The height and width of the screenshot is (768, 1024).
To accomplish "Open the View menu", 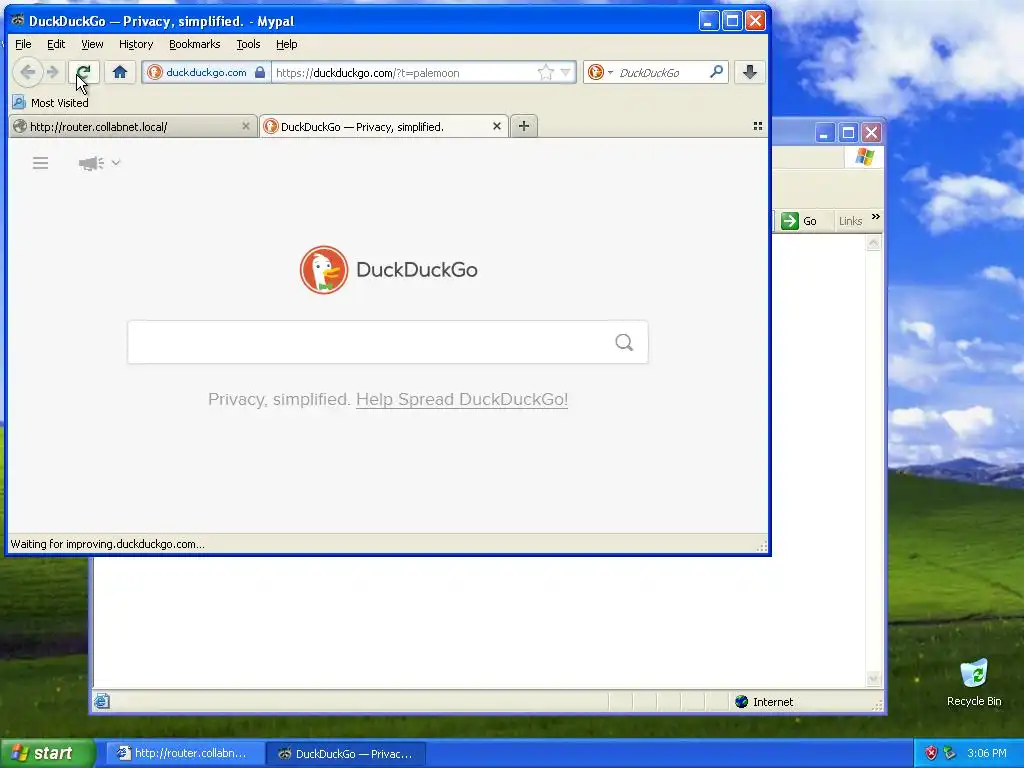I will [x=92, y=44].
